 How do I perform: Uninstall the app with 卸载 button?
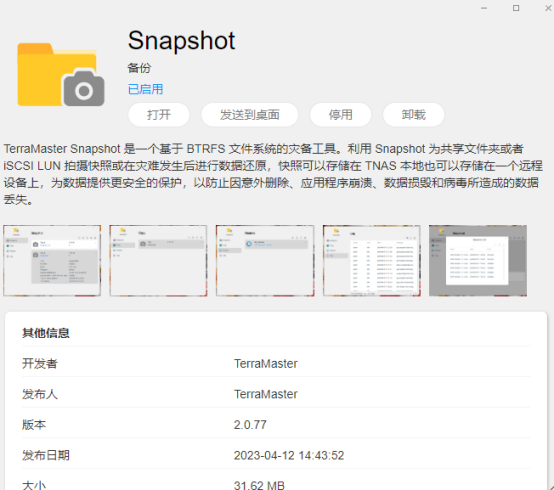413,115
